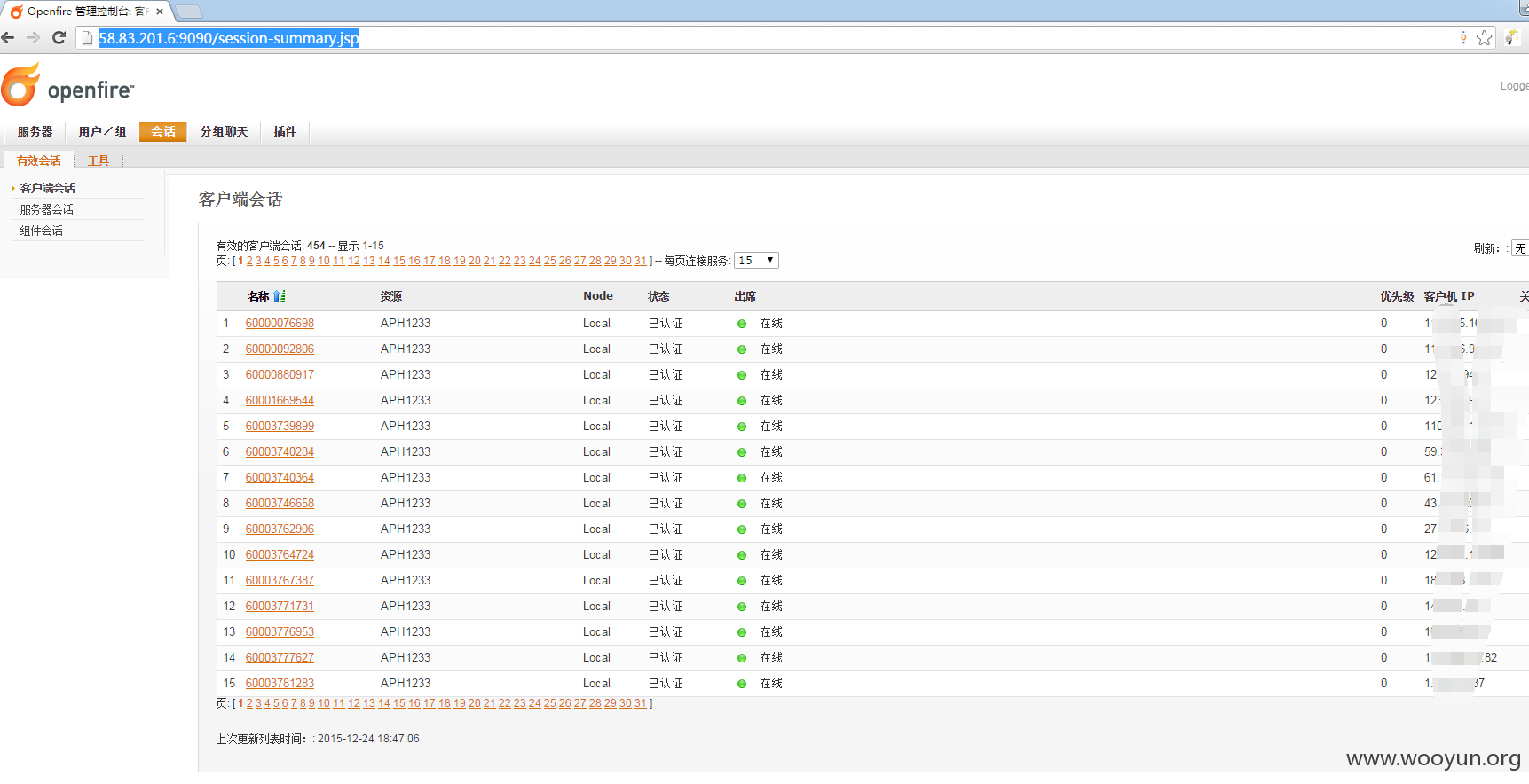Screen dimensions: 1529x784
Task: Click the green presence dot for 60000076698
Action: [x=742, y=324]
